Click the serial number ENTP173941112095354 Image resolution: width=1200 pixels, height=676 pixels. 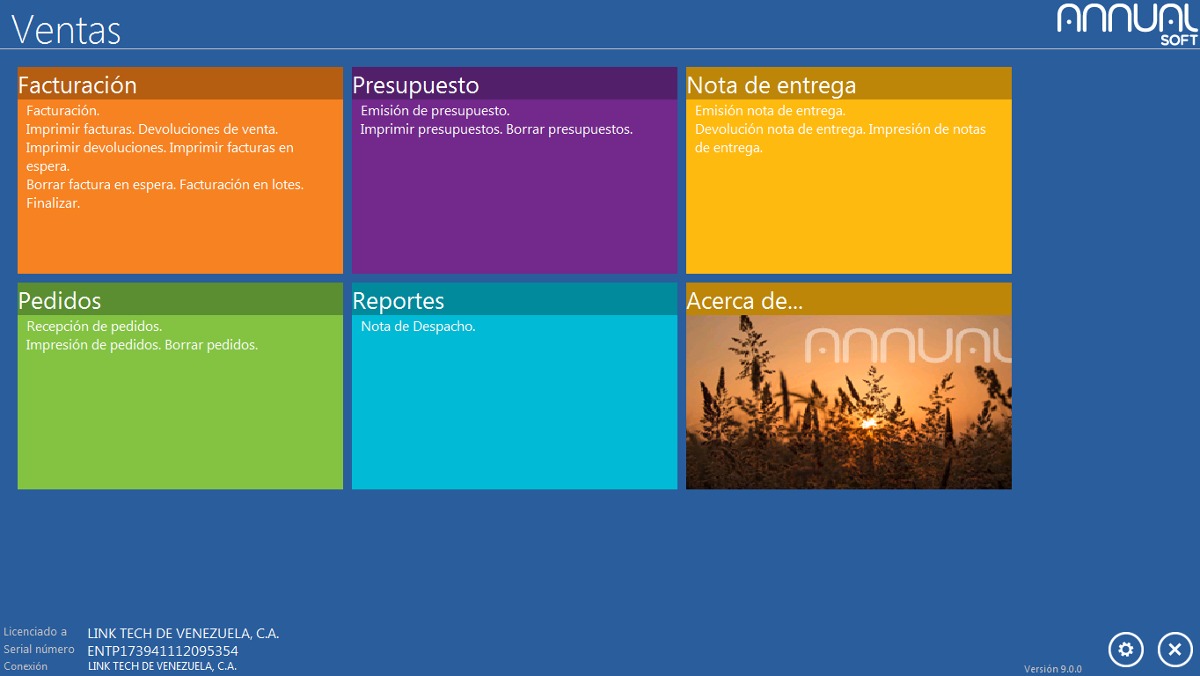coord(163,650)
